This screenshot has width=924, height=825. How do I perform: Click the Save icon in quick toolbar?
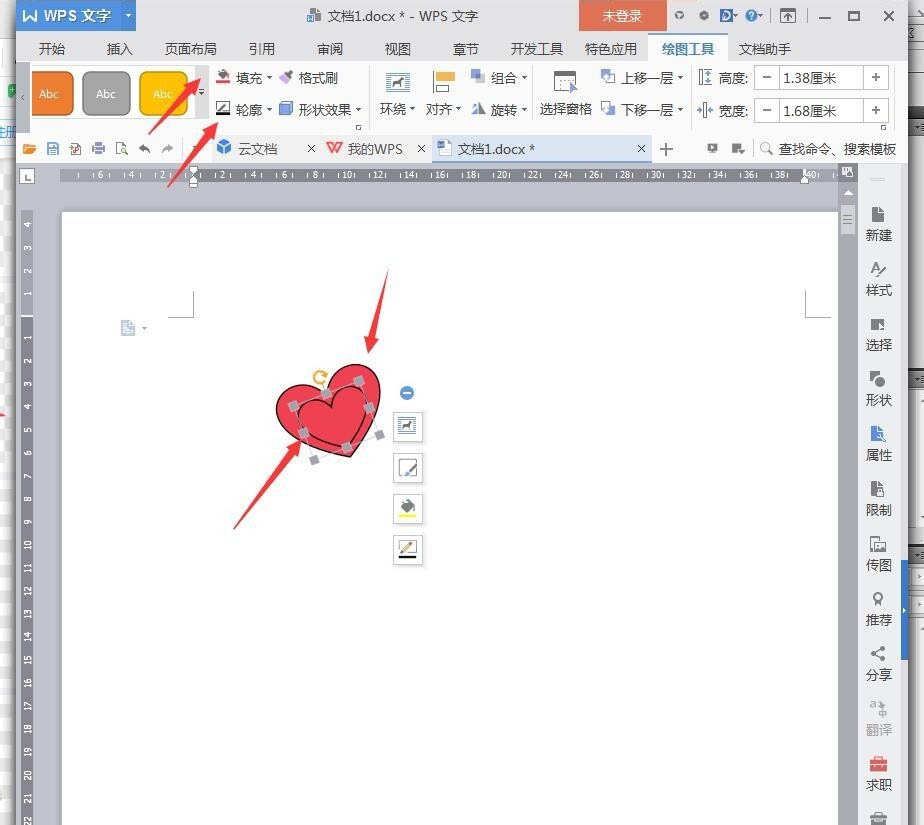click(53, 149)
